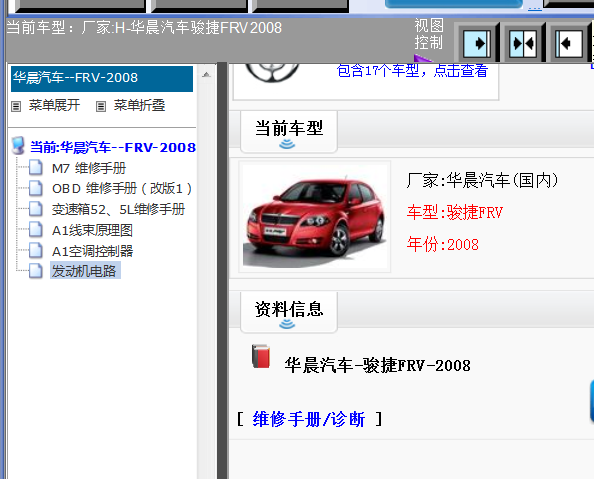Open A1空调控制器 entry
594x479 pixels.
92,251
